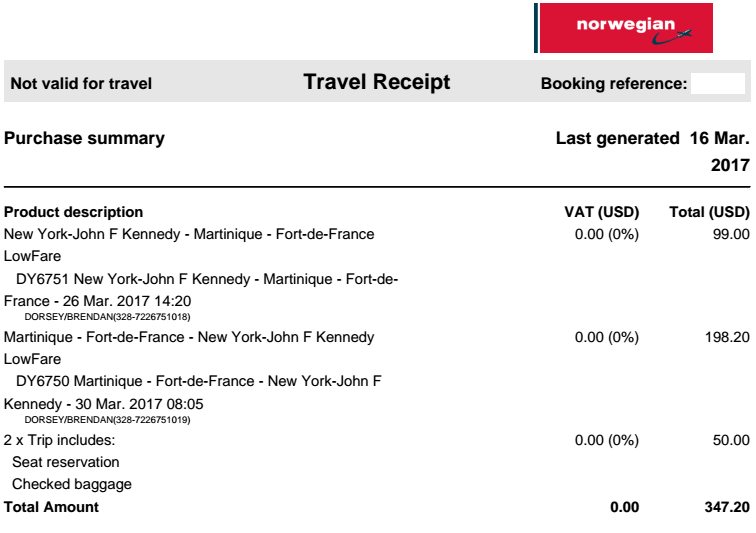Click the 198.20 return fare amount
Image resolution: width=756 pixels, height=533 pixels.
(727, 337)
